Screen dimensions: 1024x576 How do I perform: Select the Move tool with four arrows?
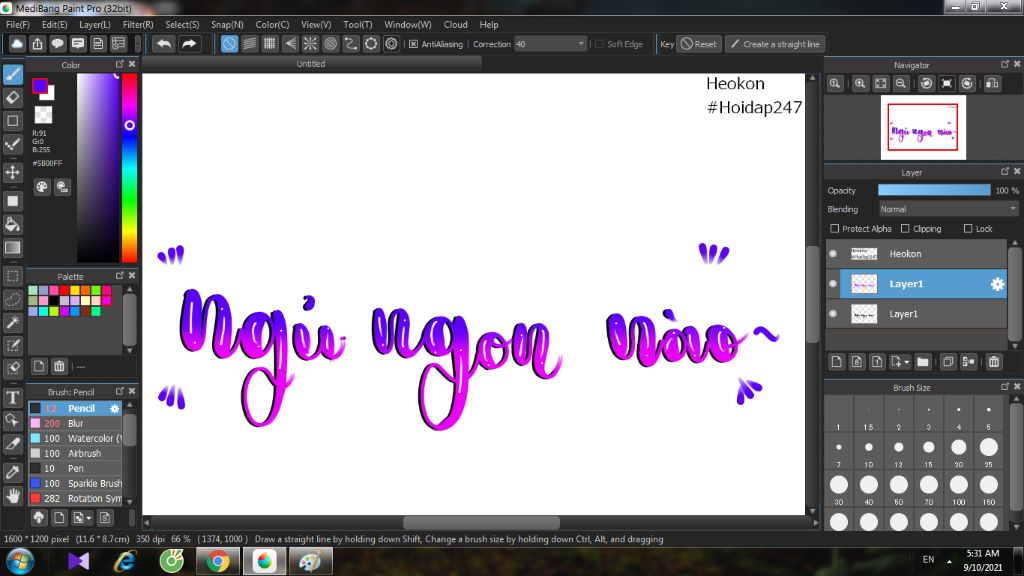pyautogui.click(x=12, y=172)
